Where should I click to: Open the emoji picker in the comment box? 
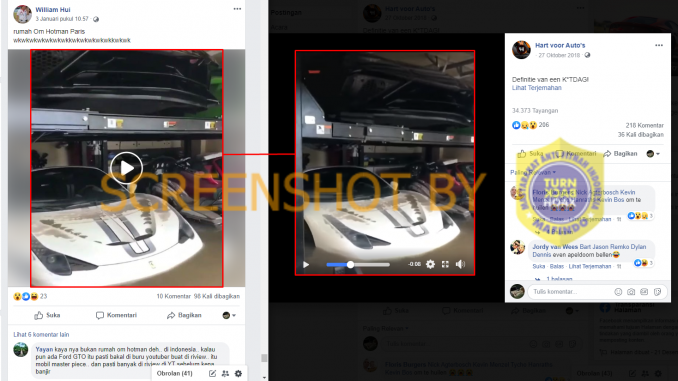[x=618, y=292]
